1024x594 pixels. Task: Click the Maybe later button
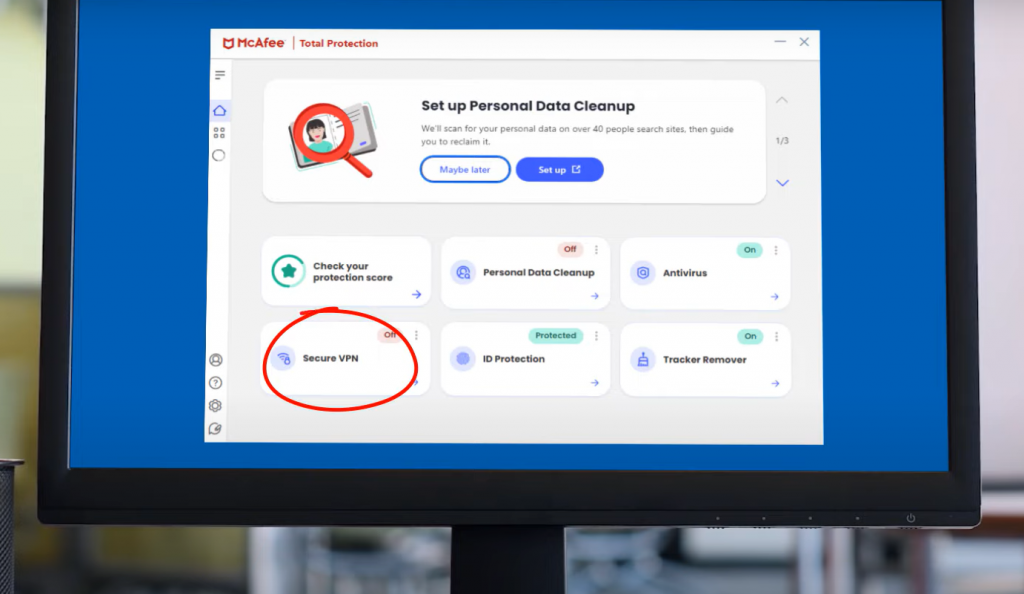tap(465, 170)
